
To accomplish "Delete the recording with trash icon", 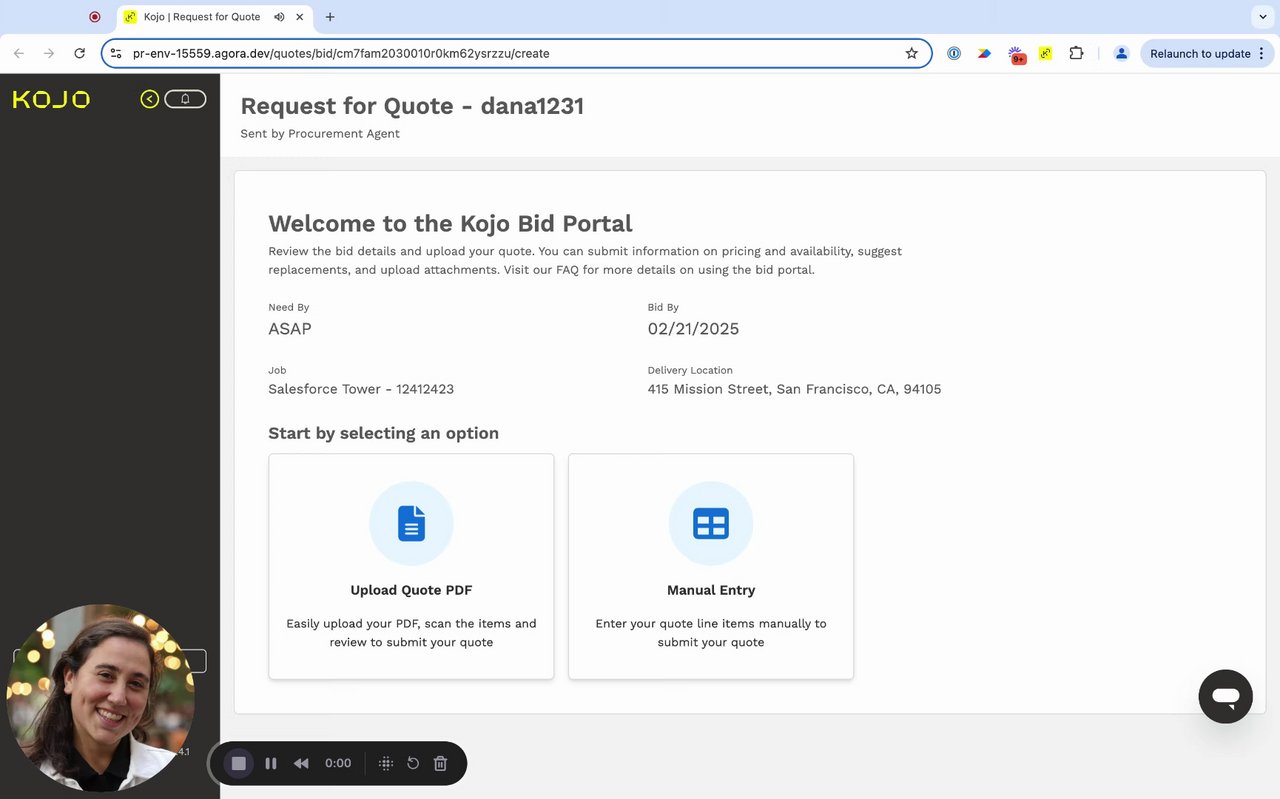I will [x=440, y=763].
